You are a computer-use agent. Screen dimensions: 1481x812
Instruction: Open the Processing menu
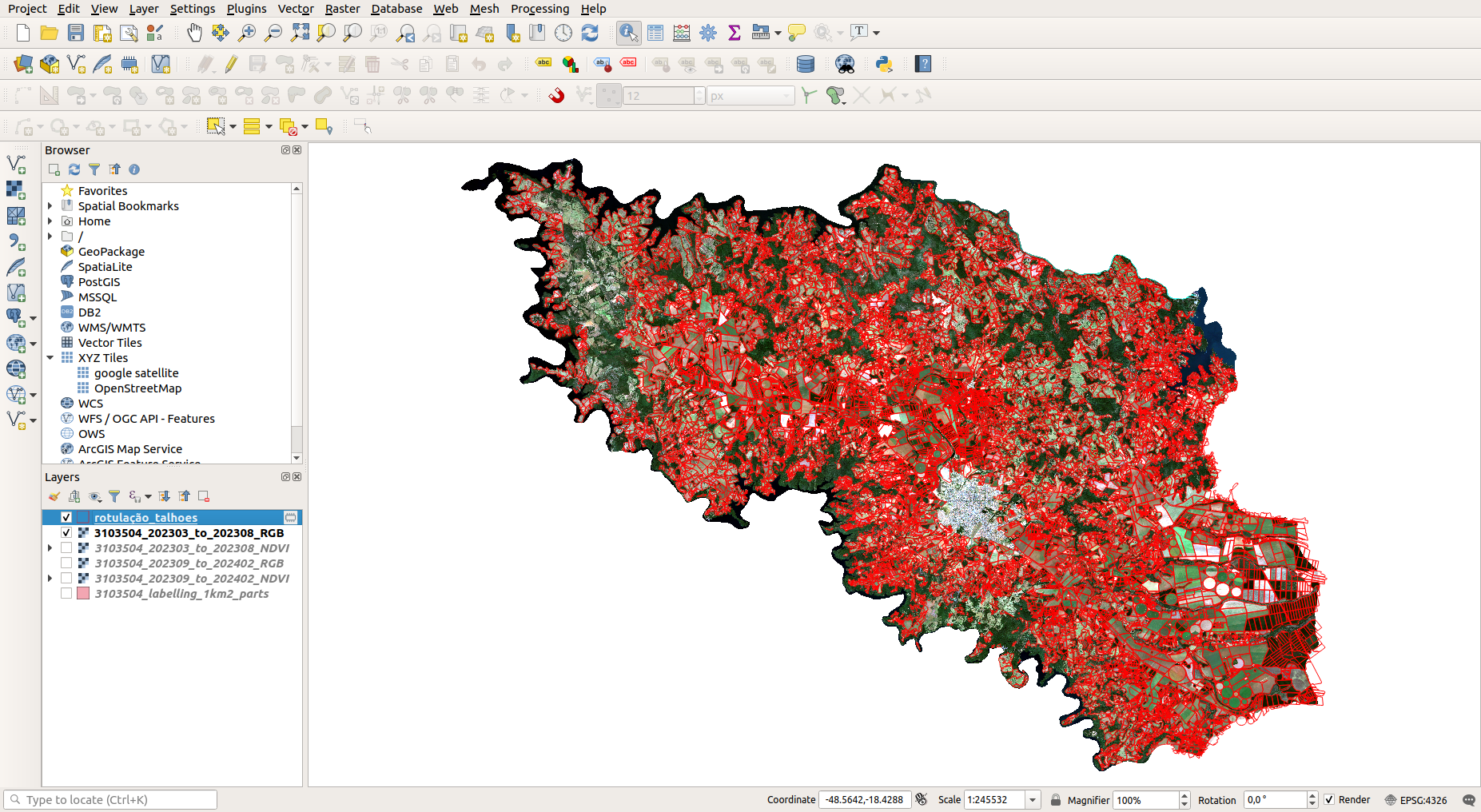click(x=539, y=9)
